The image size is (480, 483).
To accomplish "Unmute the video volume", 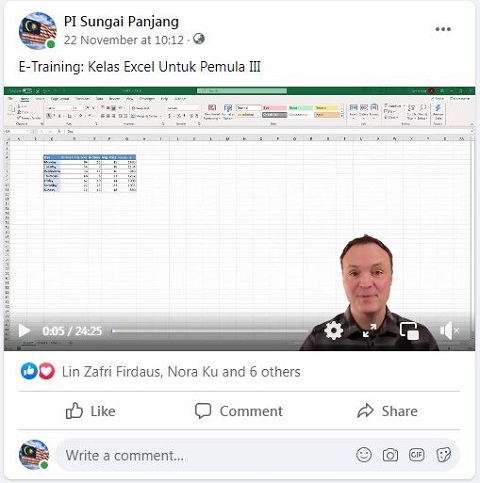I will pos(449,331).
